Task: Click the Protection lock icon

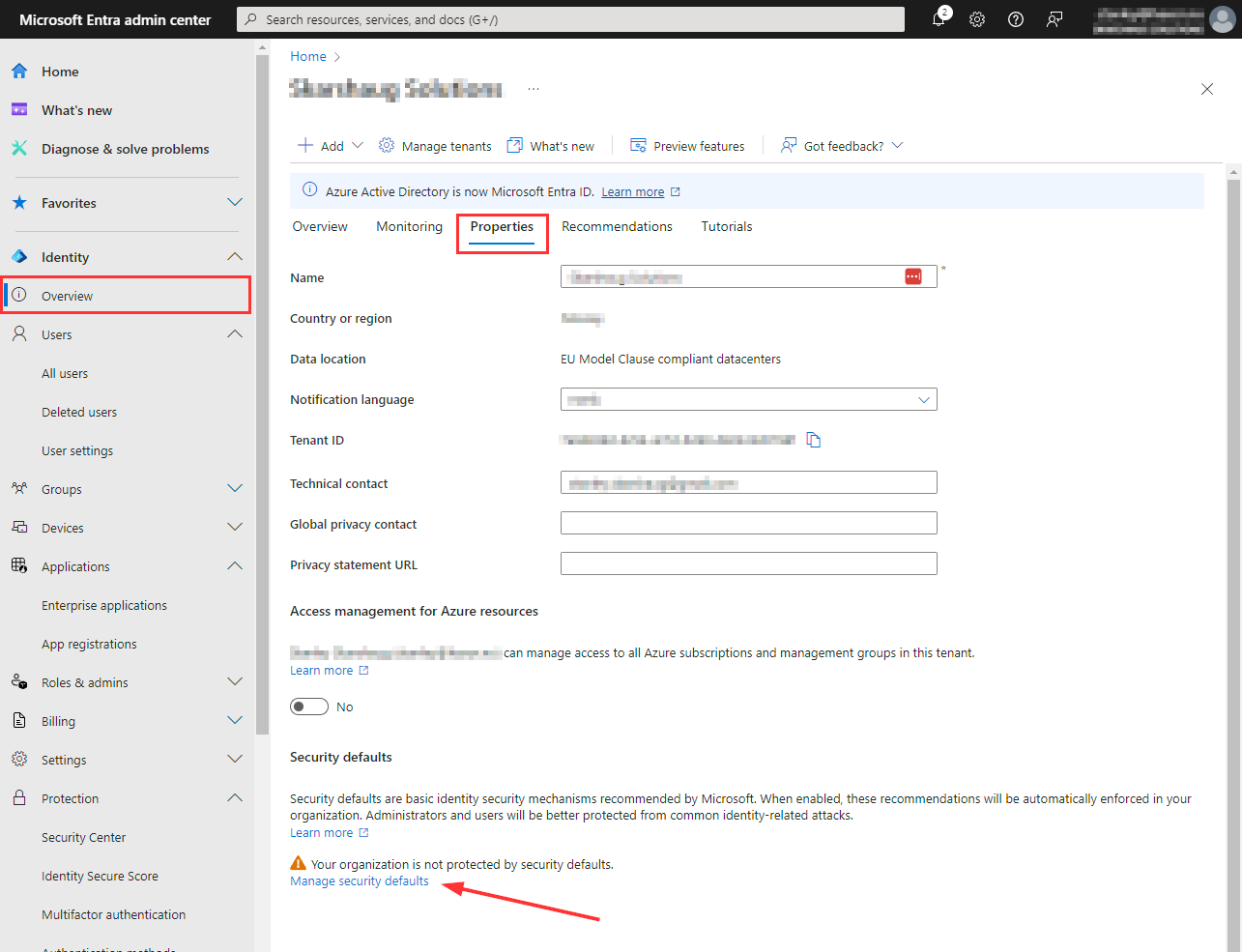Action: point(19,798)
